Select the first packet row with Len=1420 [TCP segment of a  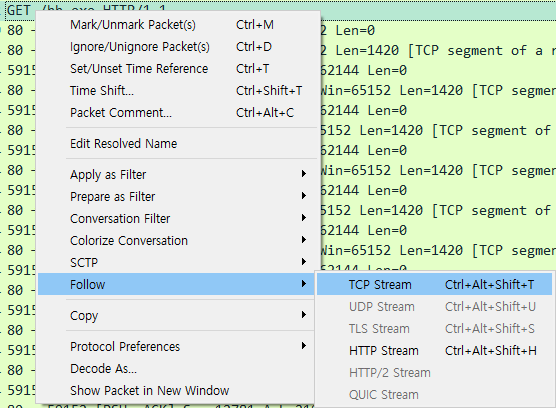tap(278, 50)
